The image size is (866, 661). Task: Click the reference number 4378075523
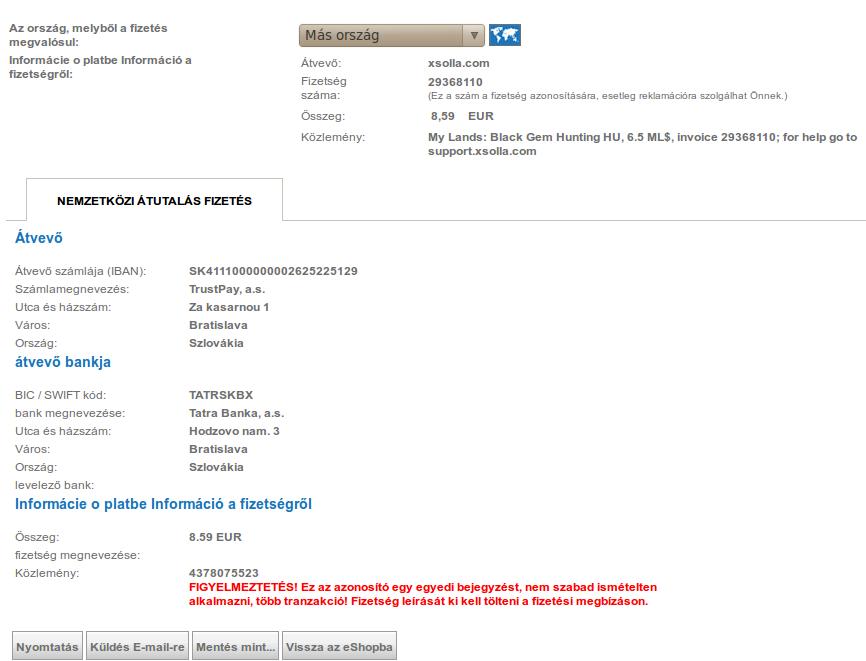point(223,573)
